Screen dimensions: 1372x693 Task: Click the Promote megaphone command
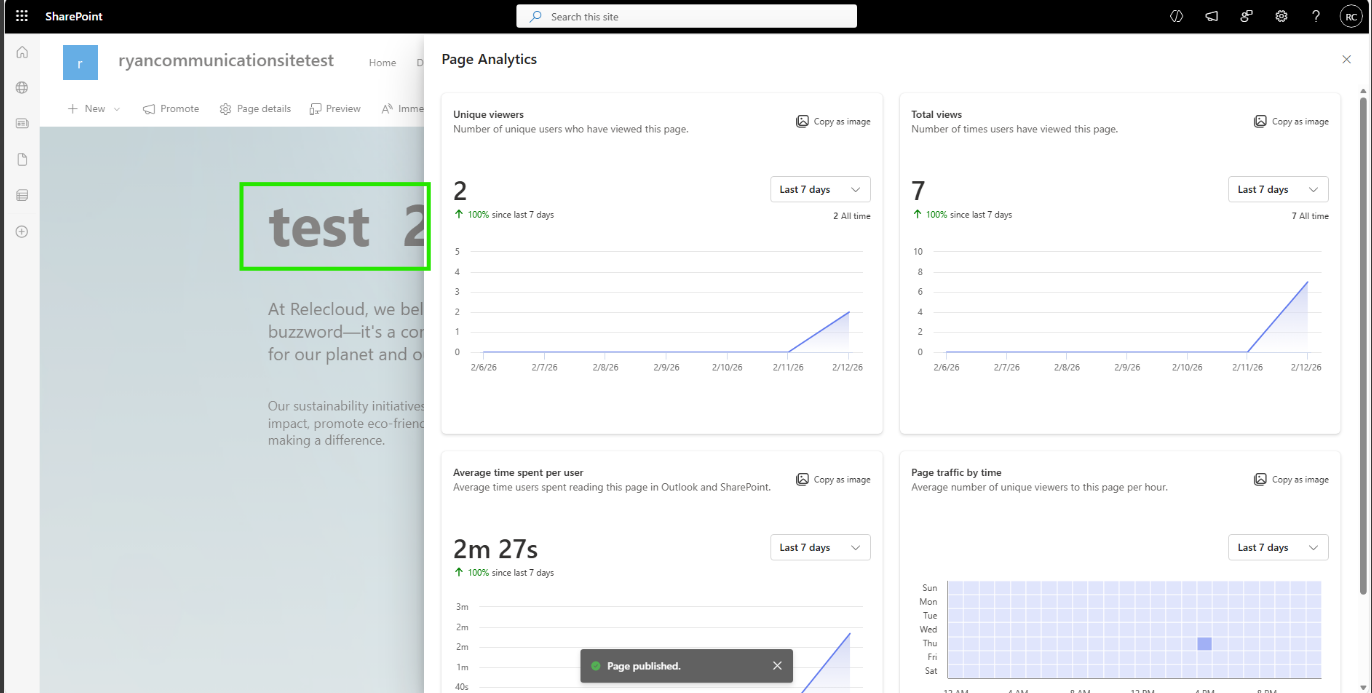171,108
